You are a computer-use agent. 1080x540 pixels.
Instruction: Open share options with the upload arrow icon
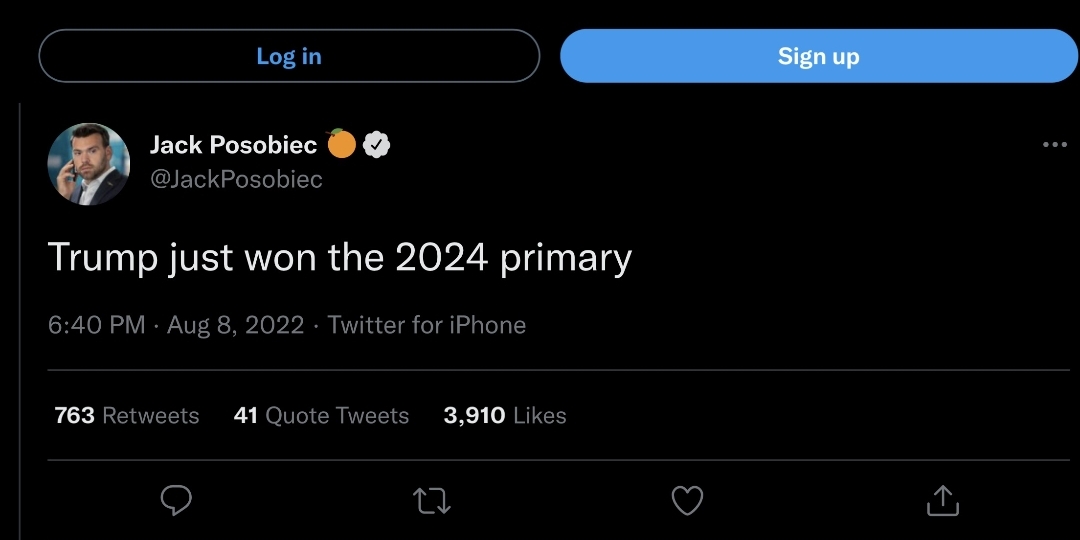[942, 500]
